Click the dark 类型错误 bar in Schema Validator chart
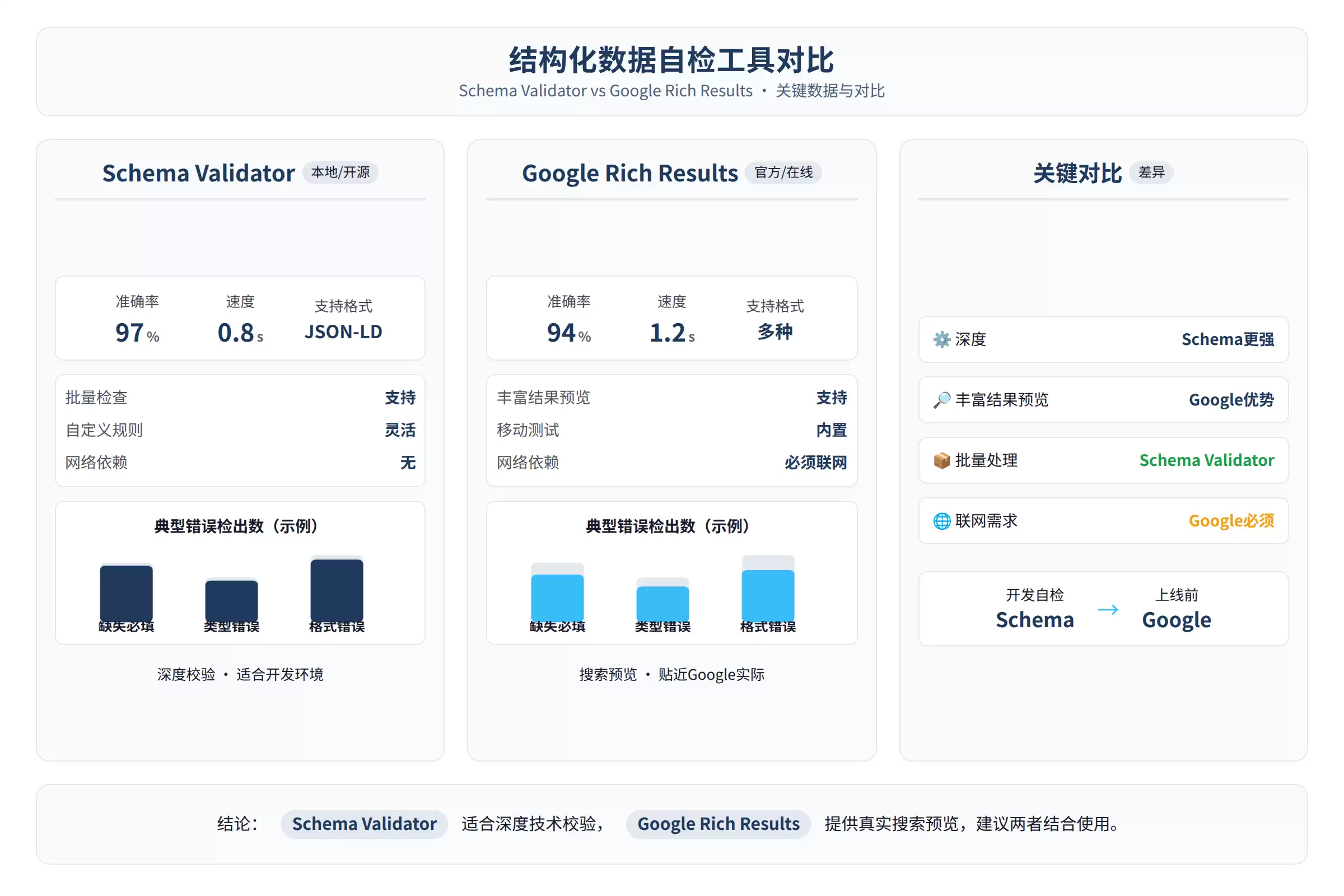Image resolution: width=1344 pixels, height=896 pixels. (x=231, y=601)
